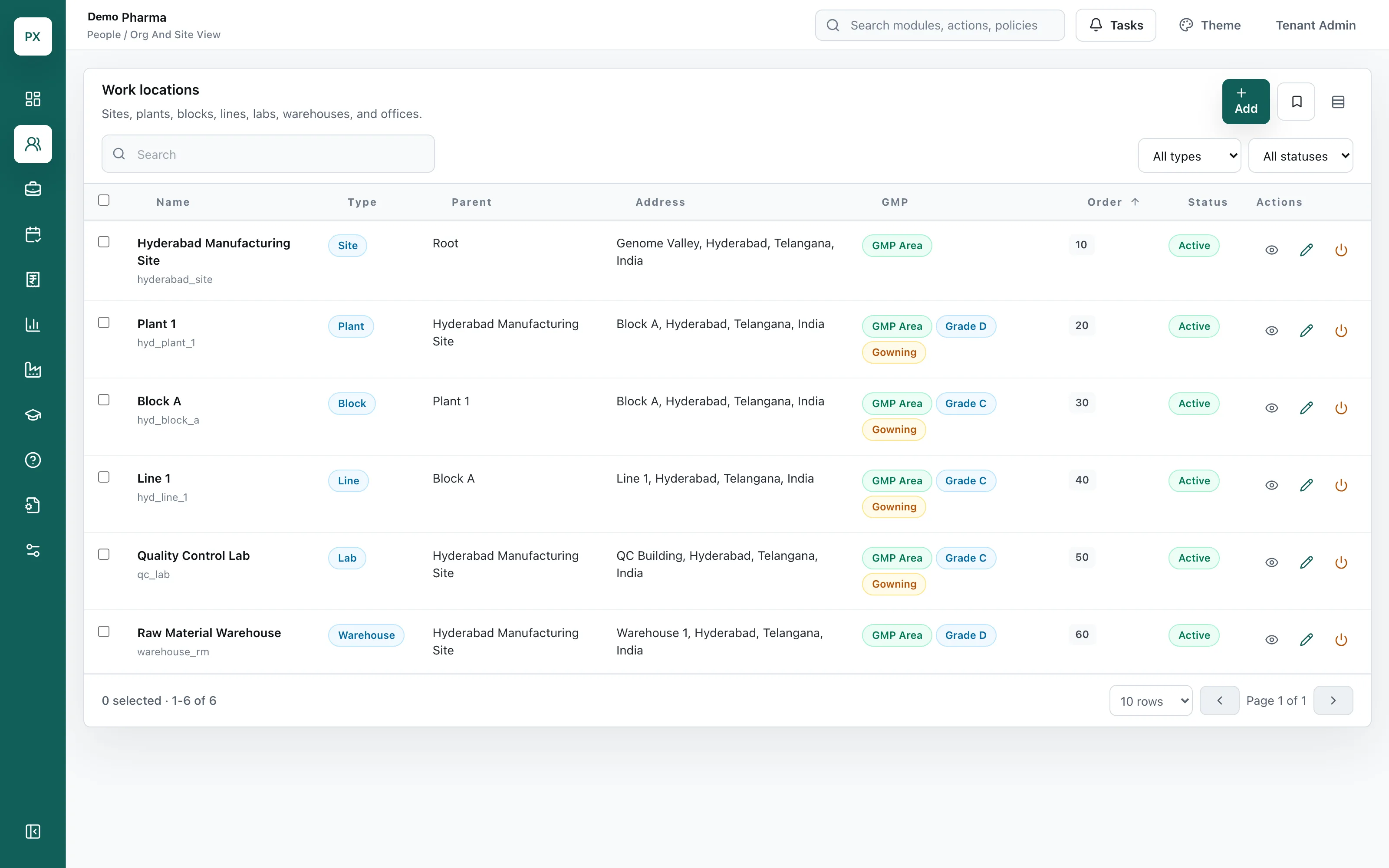This screenshot has width=1389, height=868.
Task: Open the rupee receipt icon in sidebar
Action: 33,279
